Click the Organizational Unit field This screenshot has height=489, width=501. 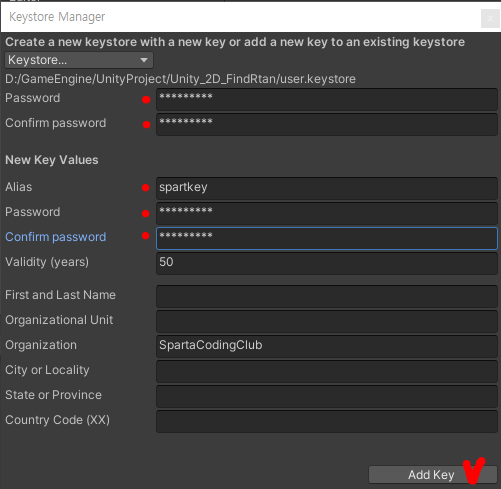[x=327, y=321]
